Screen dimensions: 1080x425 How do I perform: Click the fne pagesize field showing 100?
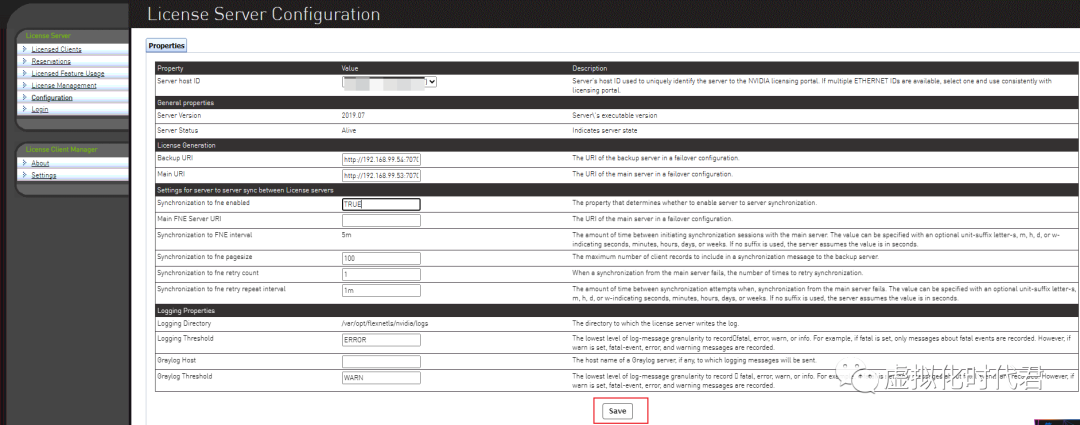(x=381, y=258)
